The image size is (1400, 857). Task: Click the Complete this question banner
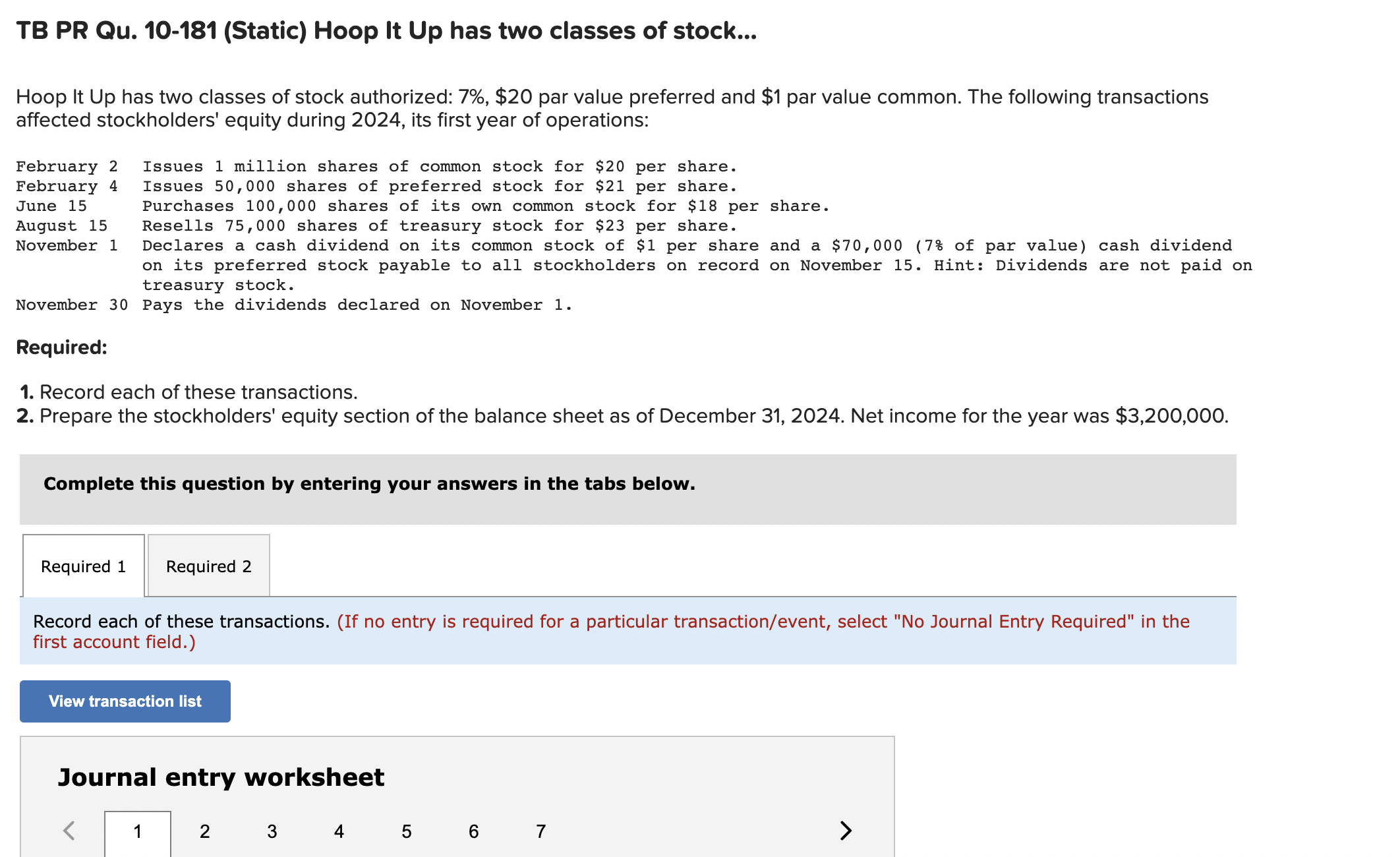(369, 483)
